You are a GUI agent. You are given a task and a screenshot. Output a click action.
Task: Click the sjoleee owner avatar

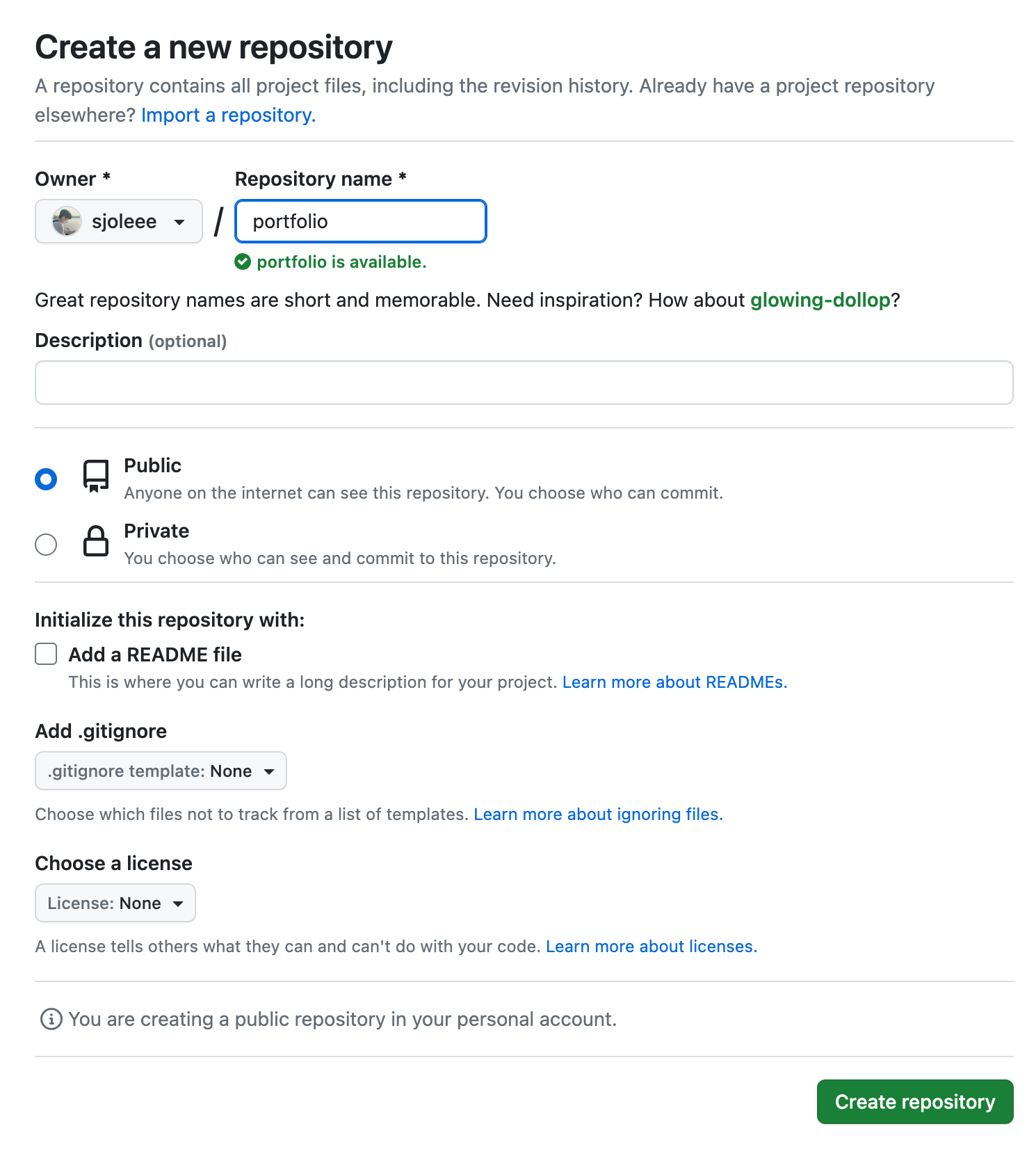[x=65, y=221]
